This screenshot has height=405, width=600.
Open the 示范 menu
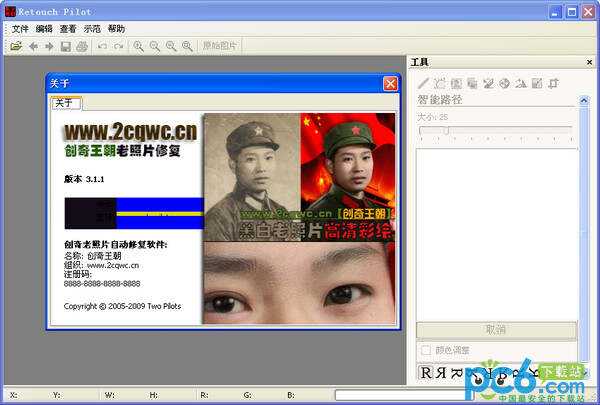92,29
